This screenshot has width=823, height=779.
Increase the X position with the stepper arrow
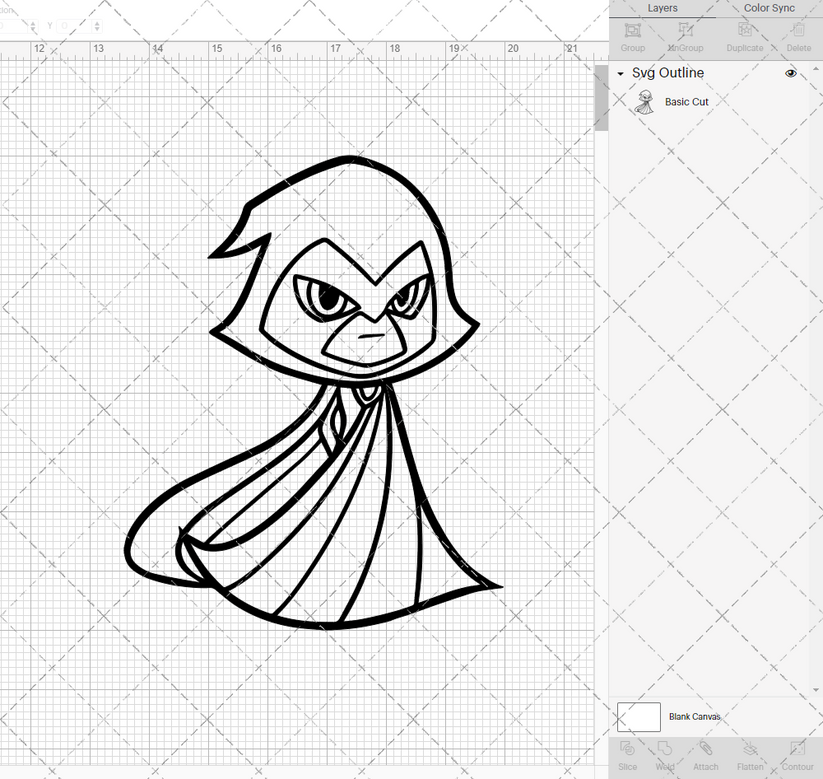[33, 23]
